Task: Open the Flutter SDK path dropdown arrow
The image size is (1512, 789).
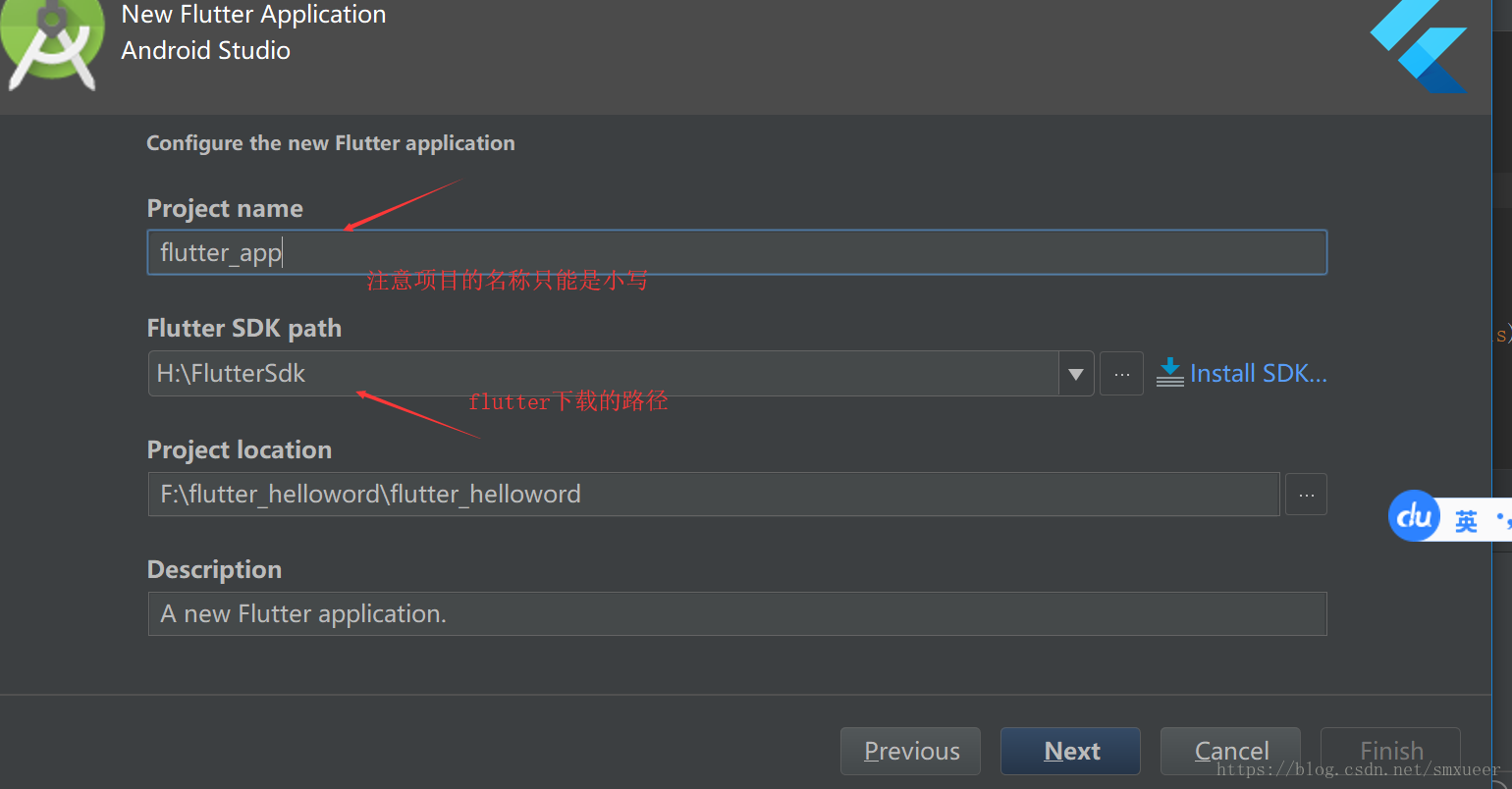Action: pos(1076,374)
